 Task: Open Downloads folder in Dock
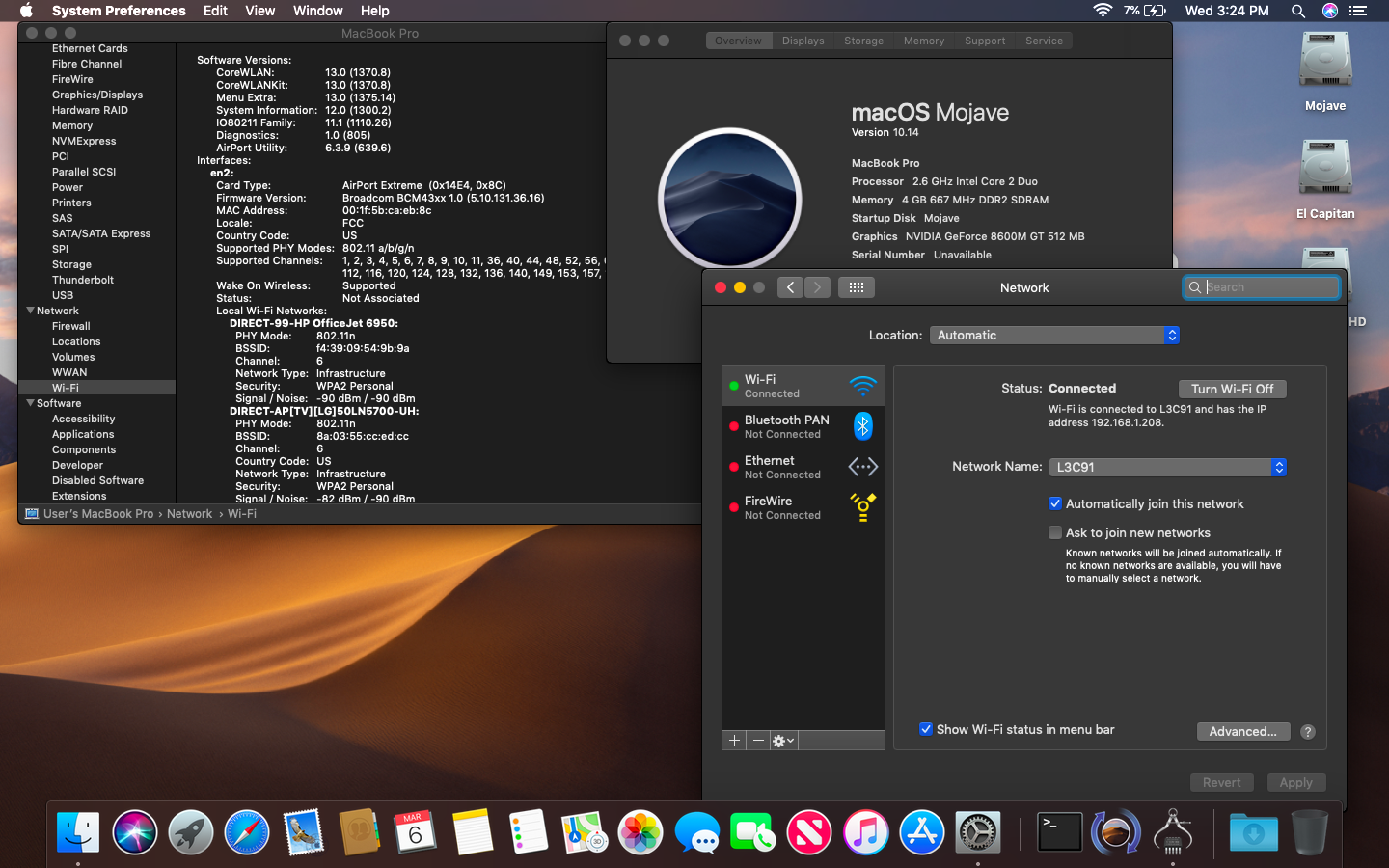pyautogui.click(x=1253, y=832)
